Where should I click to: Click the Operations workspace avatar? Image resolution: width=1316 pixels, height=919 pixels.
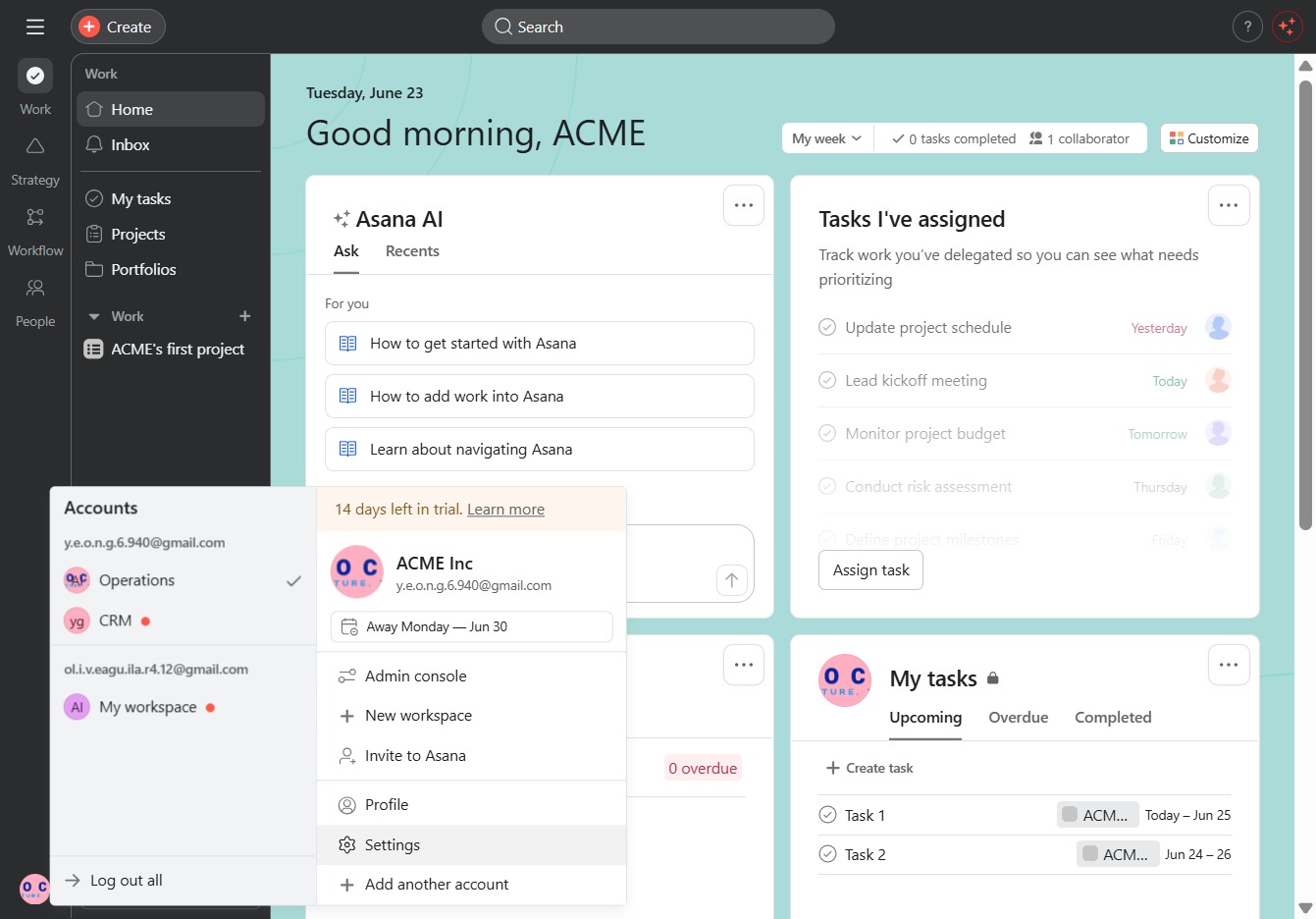pos(77,580)
